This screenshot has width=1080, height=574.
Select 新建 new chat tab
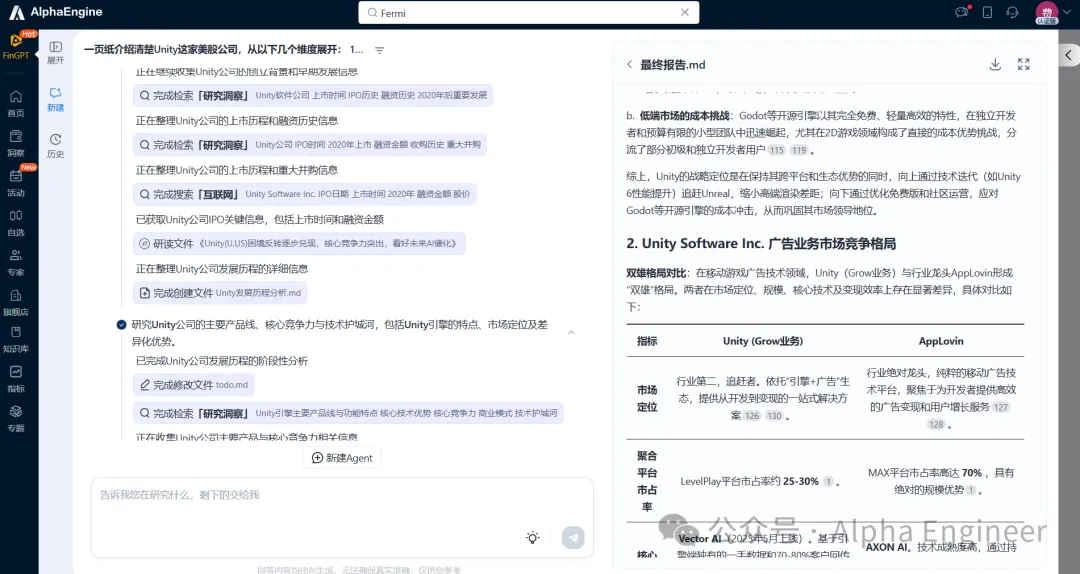(56, 99)
